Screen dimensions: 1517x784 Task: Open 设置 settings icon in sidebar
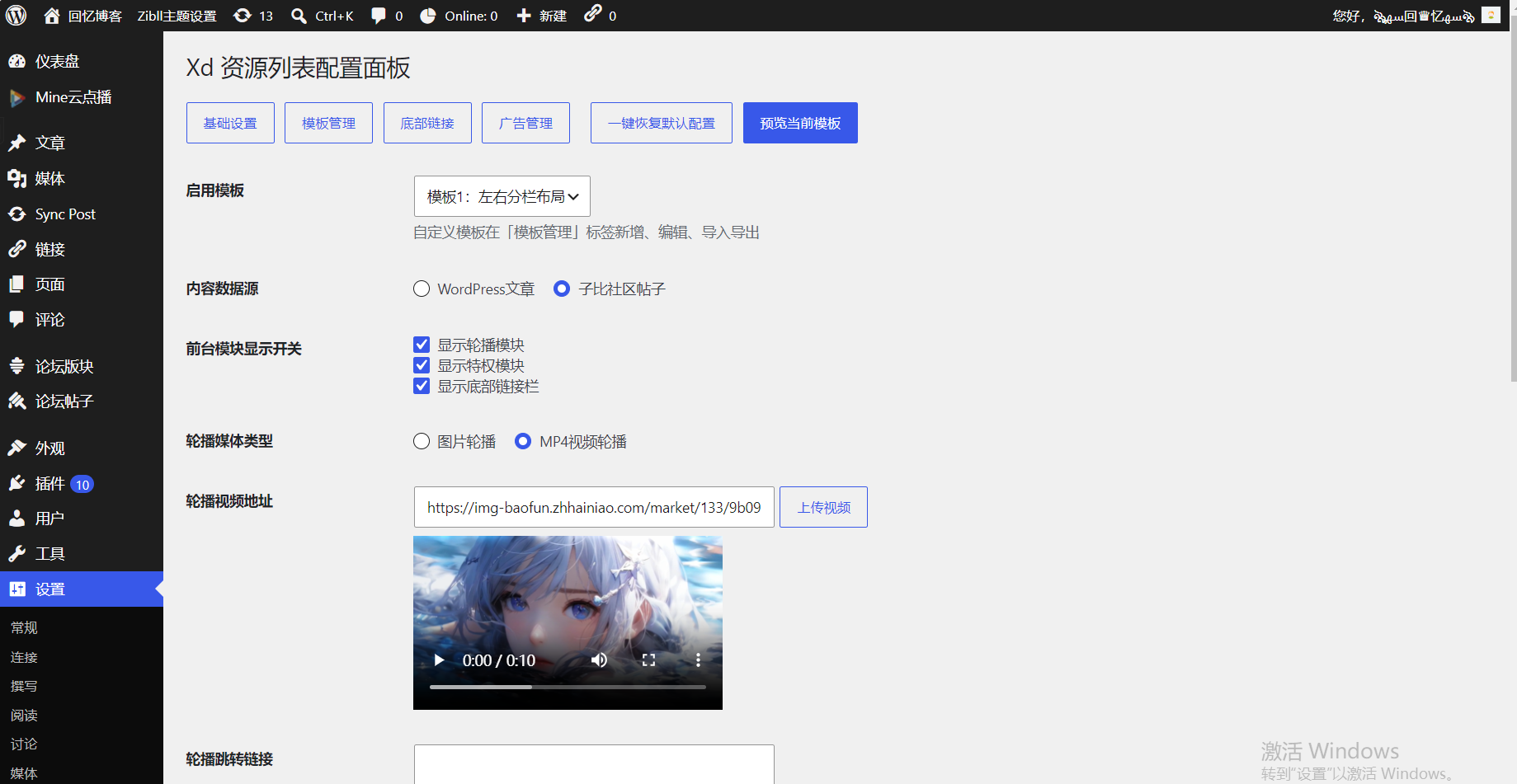click(x=16, y=589)
